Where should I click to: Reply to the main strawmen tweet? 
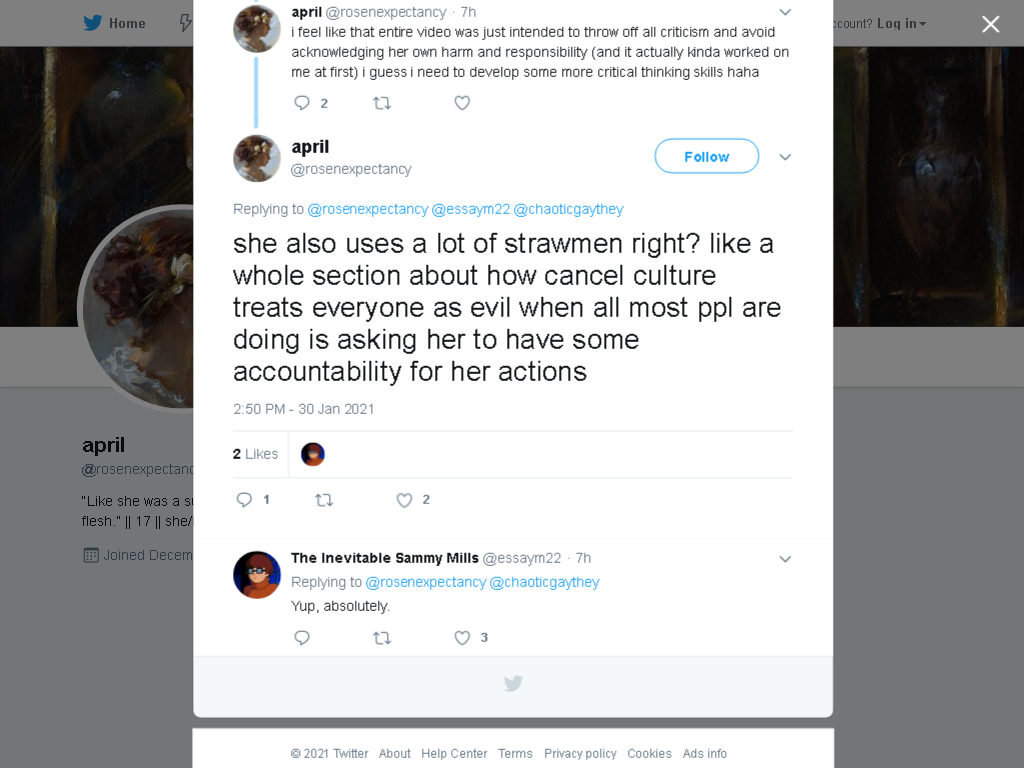[244, 500]
